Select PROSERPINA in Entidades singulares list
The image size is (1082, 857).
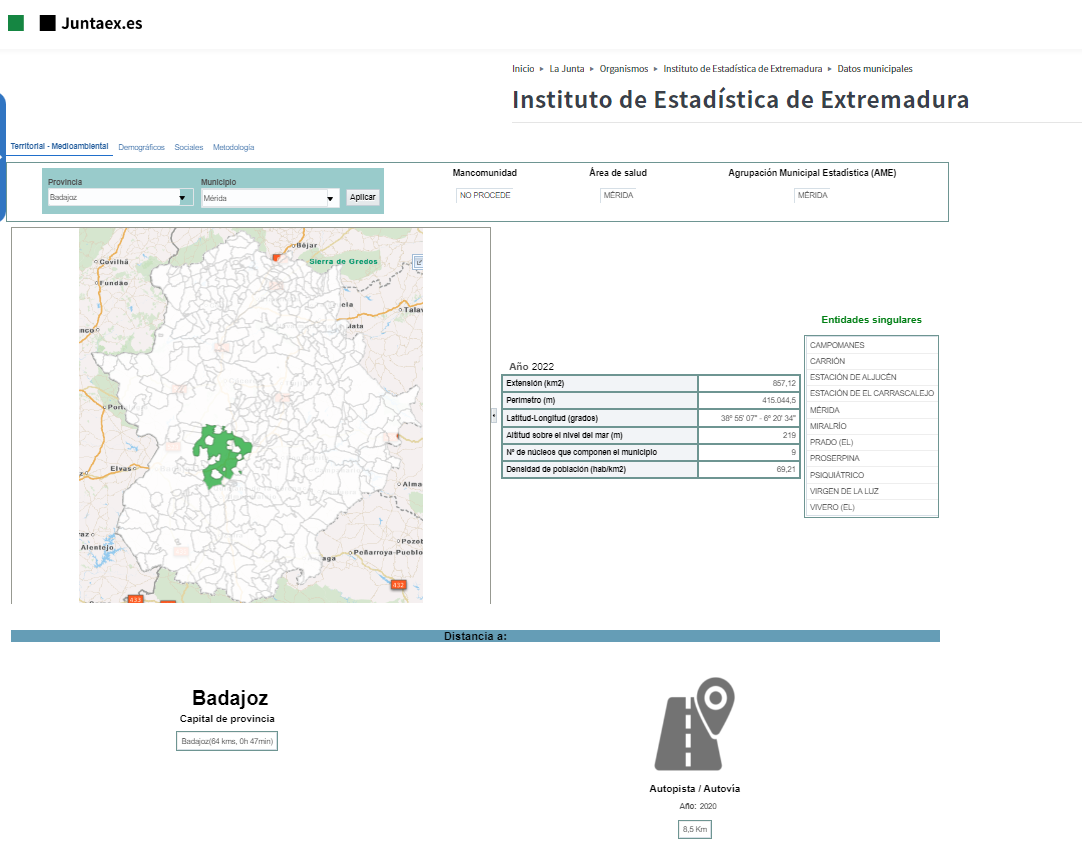coord(834,458)
